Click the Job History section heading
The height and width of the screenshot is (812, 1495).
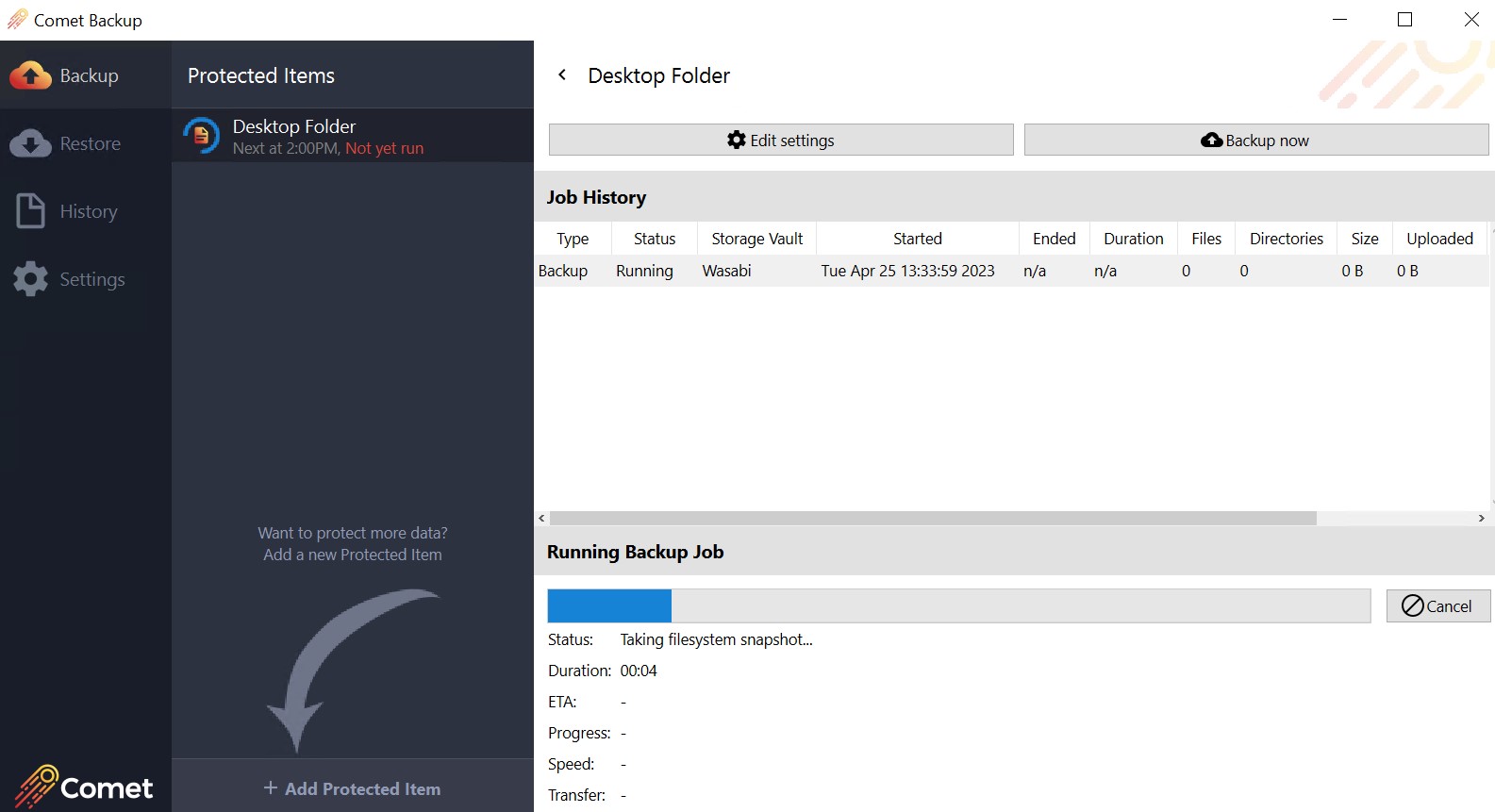(x=596, y=197)
